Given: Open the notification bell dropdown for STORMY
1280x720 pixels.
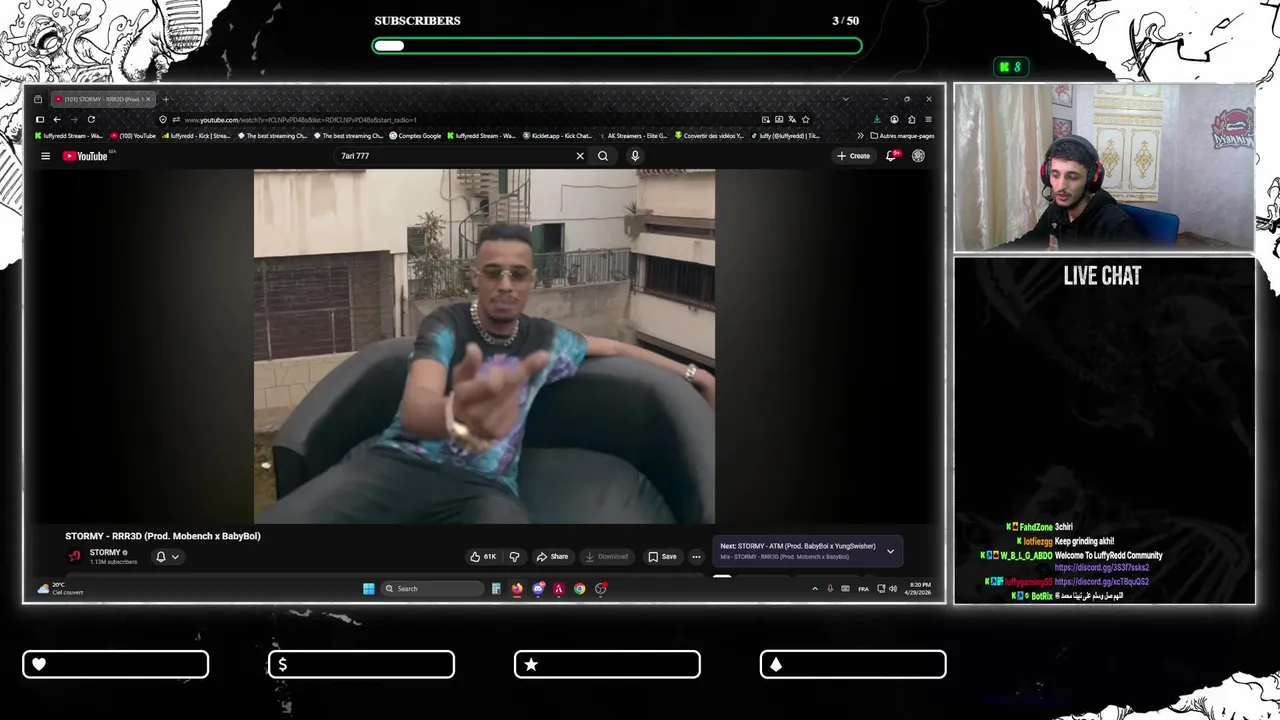Looking at the screenshot, I should pos(167,557).
